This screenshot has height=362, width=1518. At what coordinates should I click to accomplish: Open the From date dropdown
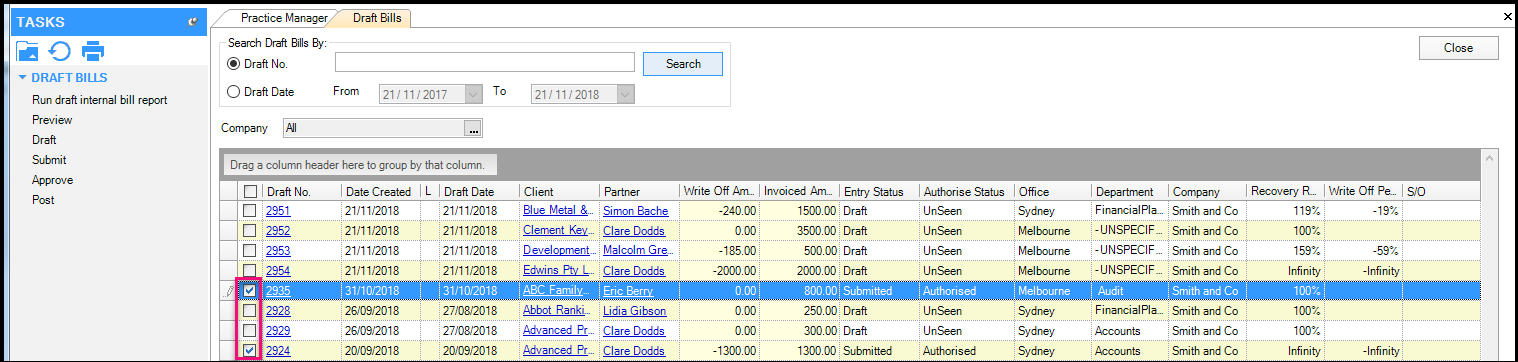[x=474, y=94]
